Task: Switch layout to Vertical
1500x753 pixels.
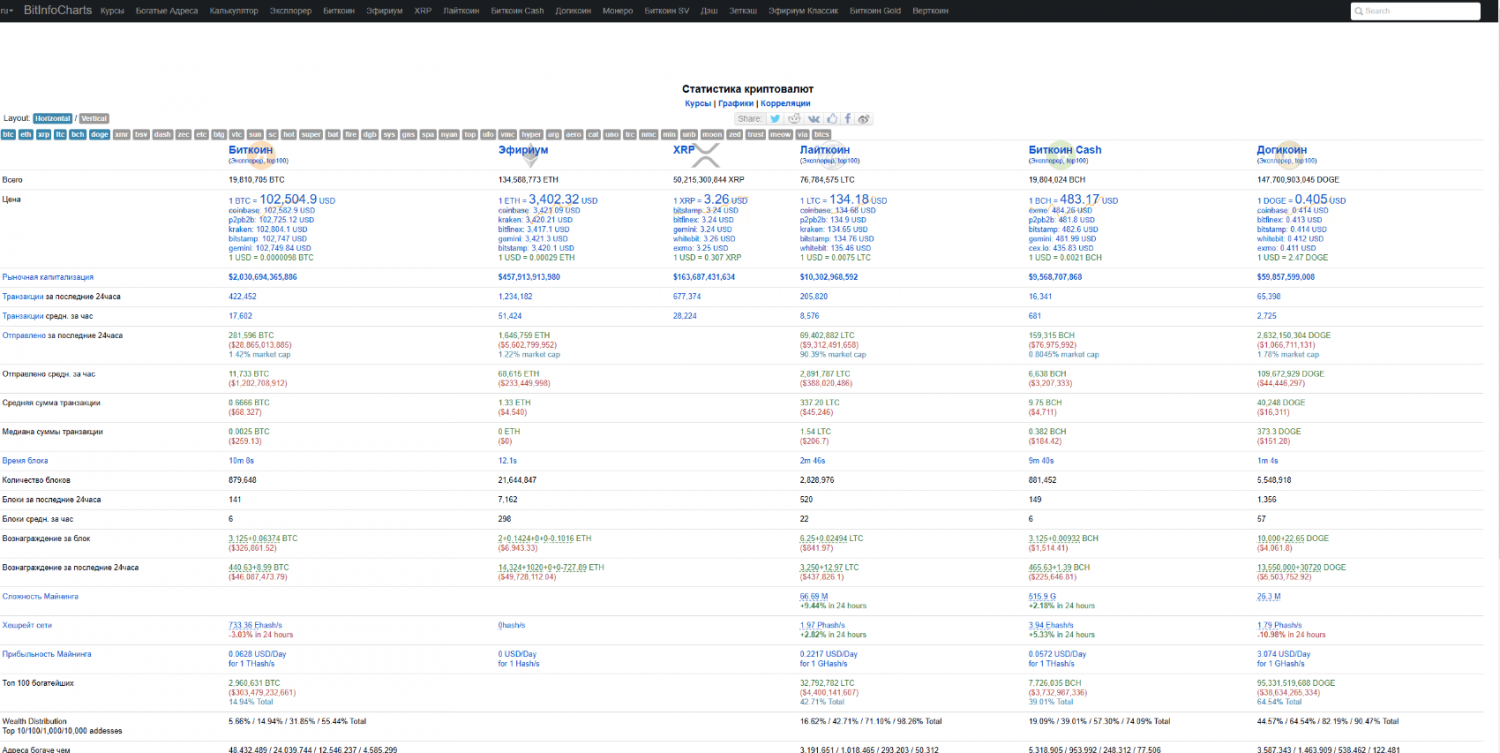Action: click(x=93, y=118)
